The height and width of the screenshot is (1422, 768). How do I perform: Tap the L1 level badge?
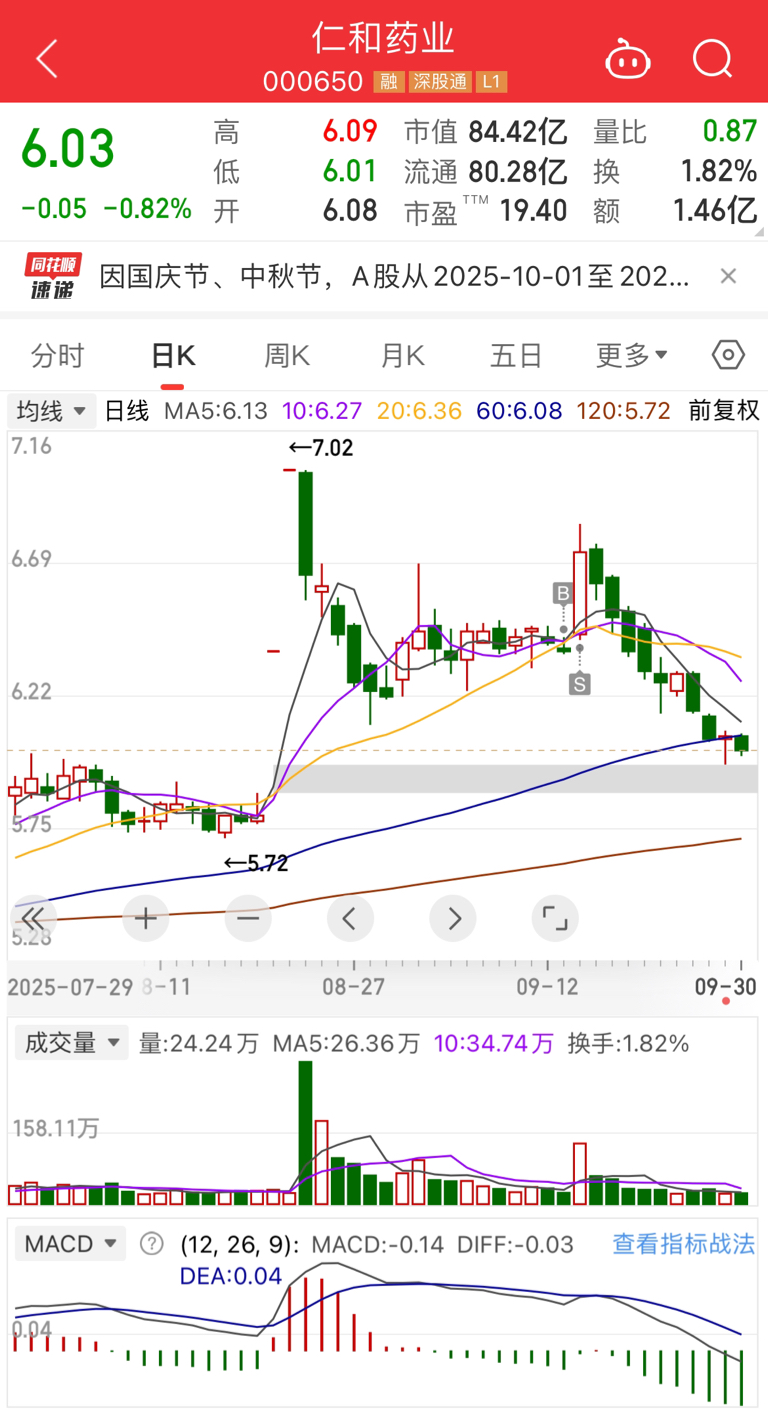491,82
